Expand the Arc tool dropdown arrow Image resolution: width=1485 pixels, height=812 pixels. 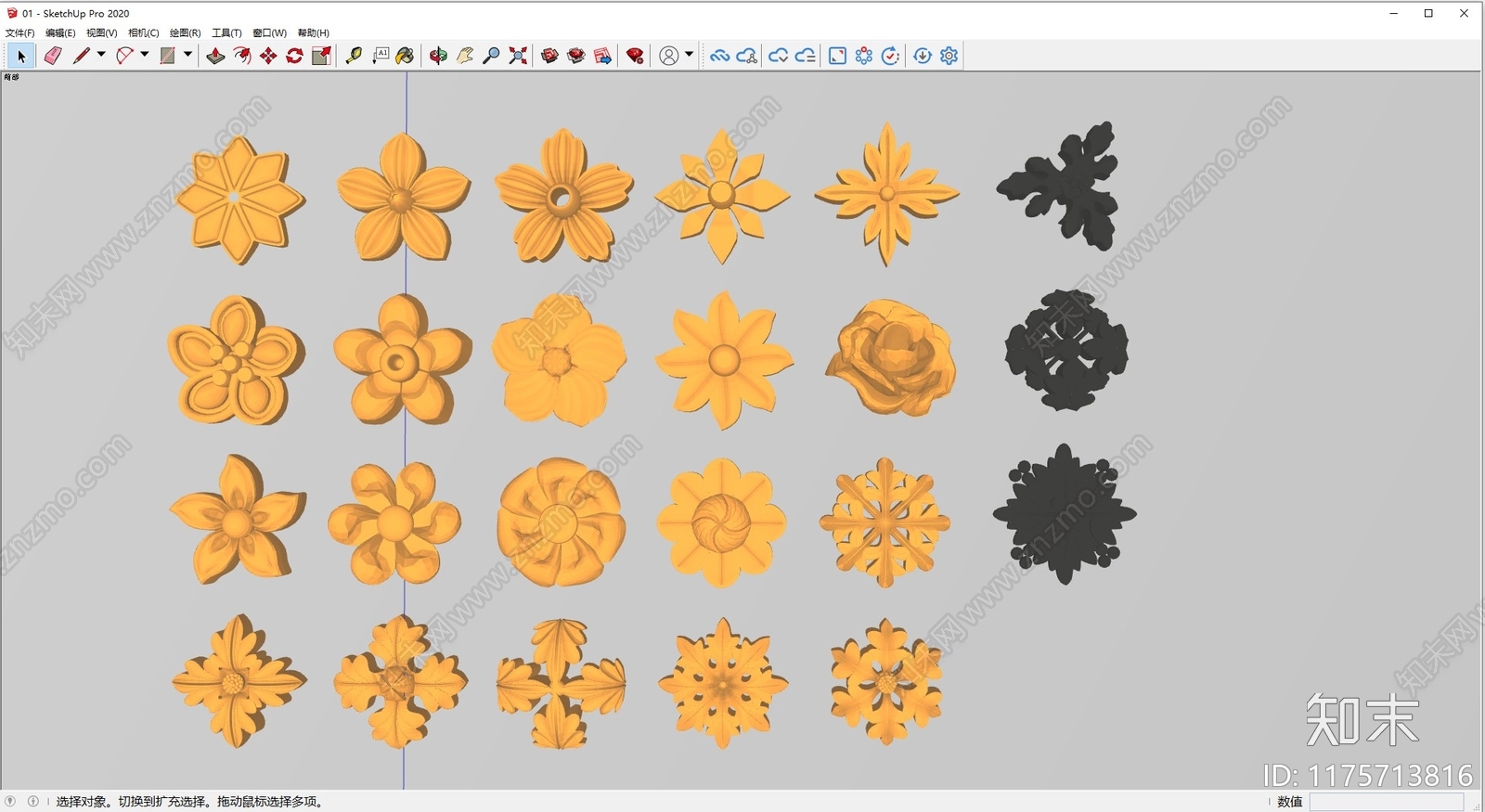tap(145, 55)
